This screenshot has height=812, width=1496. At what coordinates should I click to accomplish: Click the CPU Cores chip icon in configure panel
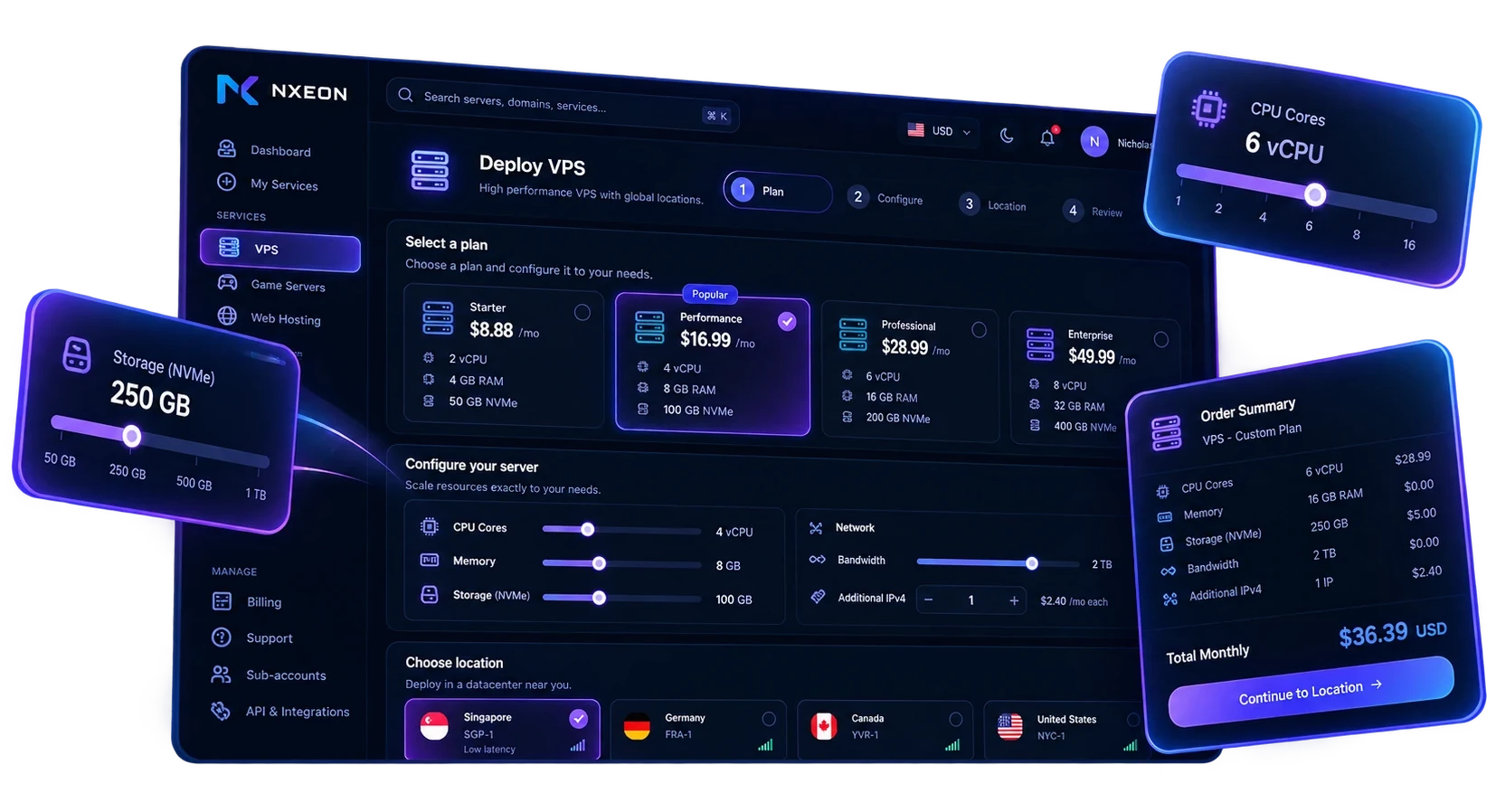point(430,526)
